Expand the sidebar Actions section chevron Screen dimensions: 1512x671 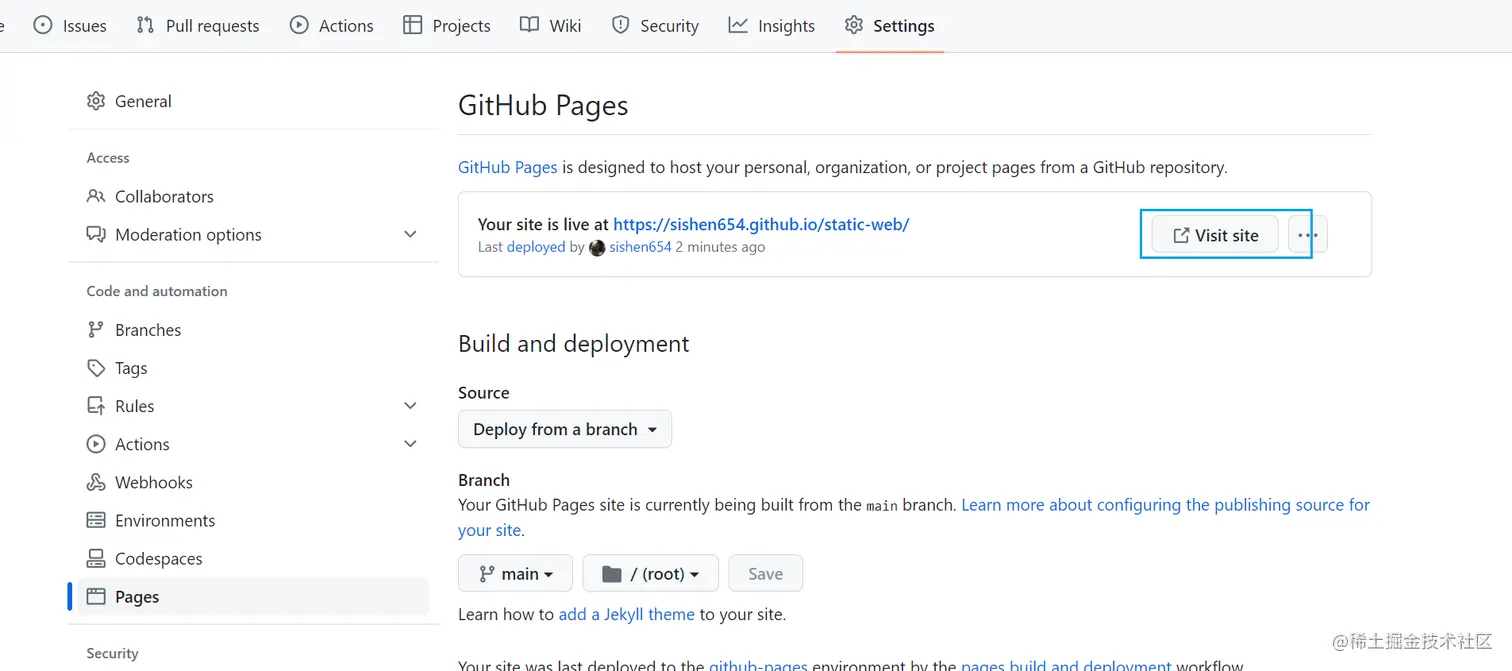[x=410, y=444]
